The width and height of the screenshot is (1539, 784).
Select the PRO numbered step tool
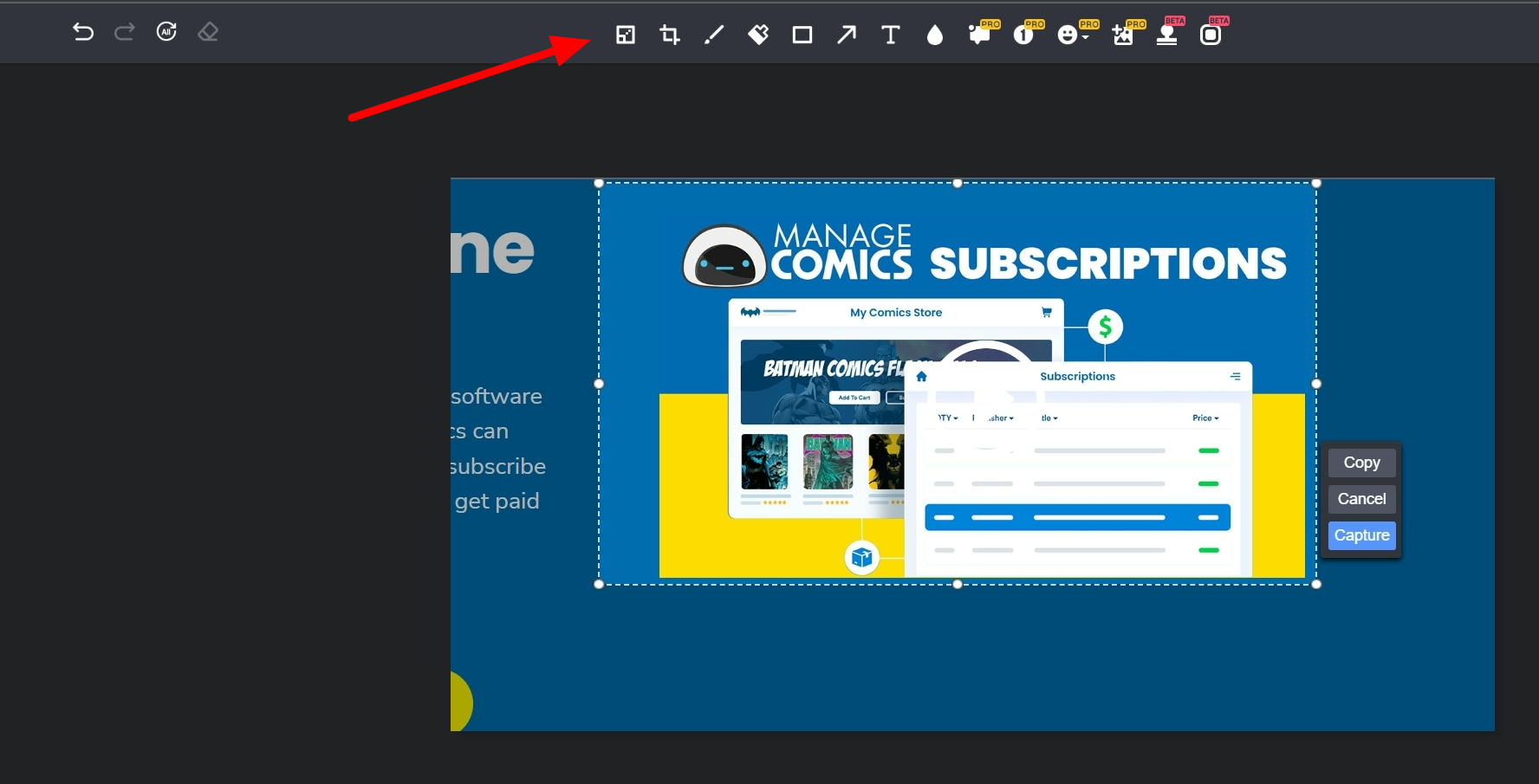point(1023,35)
